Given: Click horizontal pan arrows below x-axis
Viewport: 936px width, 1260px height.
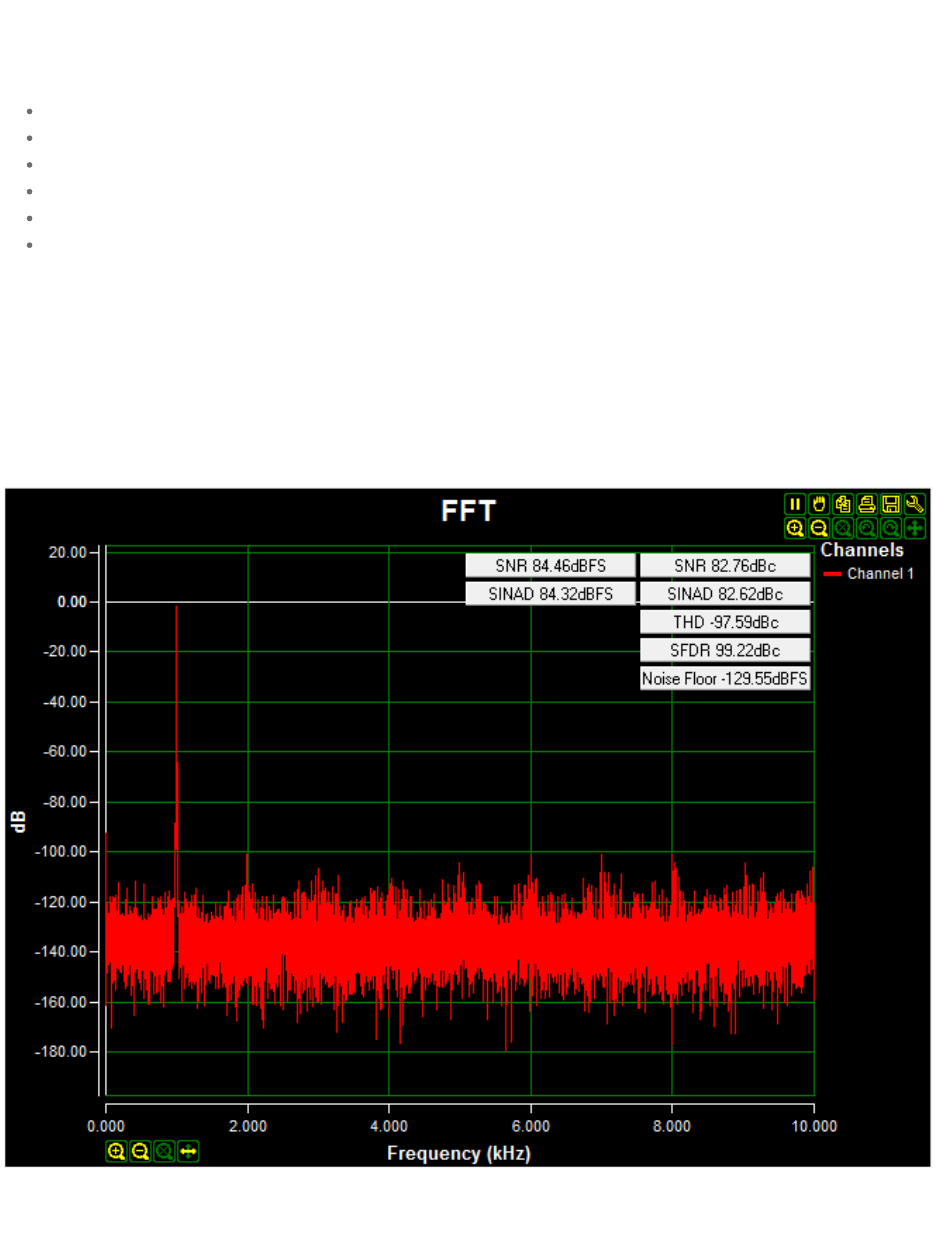Looking at the screenshot, I should click(188, 1152).
